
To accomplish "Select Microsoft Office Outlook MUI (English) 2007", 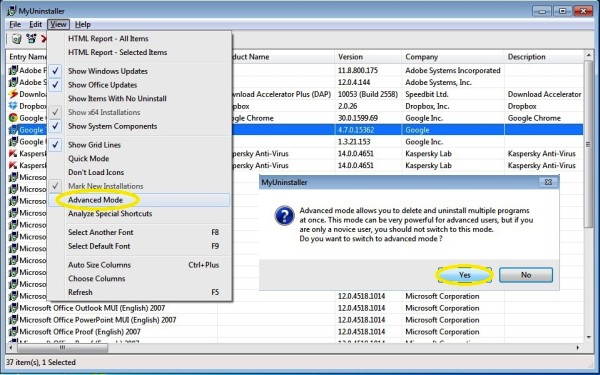I will (x=92, y=308).
